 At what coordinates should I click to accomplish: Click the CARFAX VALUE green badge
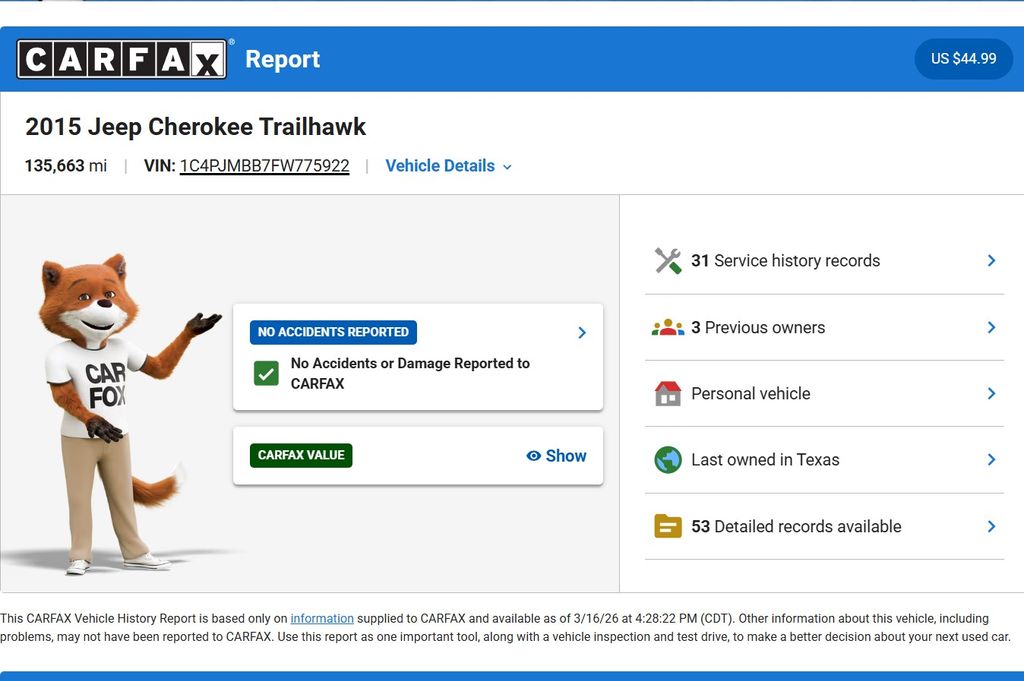pyautogui.click(x=301, y=455)
